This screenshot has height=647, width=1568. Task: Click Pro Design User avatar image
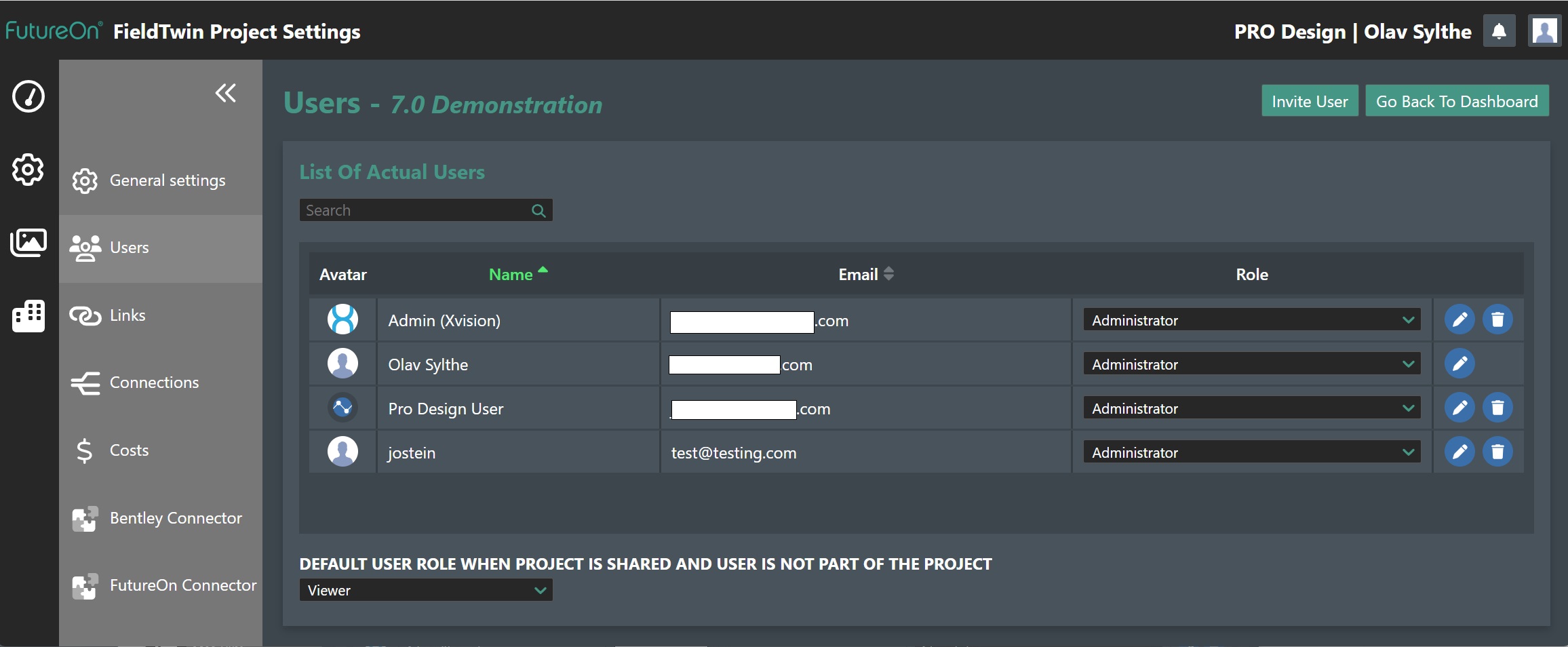pos(342,407)
